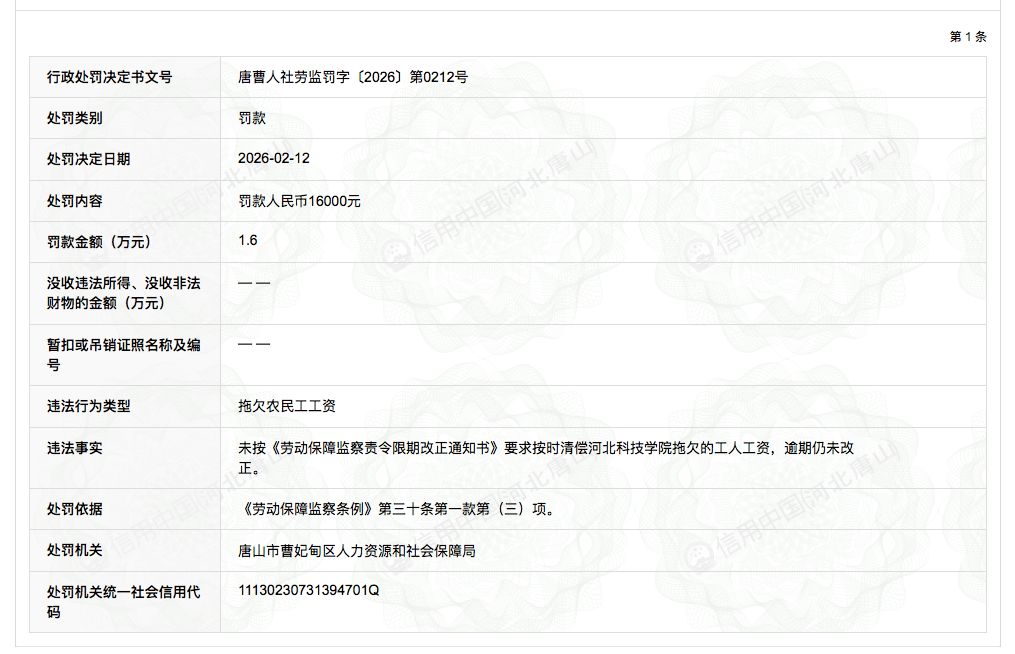Click the penalty document number 唐曹人社劳监罚字〔2026〕第0212号
Screen dimensions: 1015x654
pos(352,77)
